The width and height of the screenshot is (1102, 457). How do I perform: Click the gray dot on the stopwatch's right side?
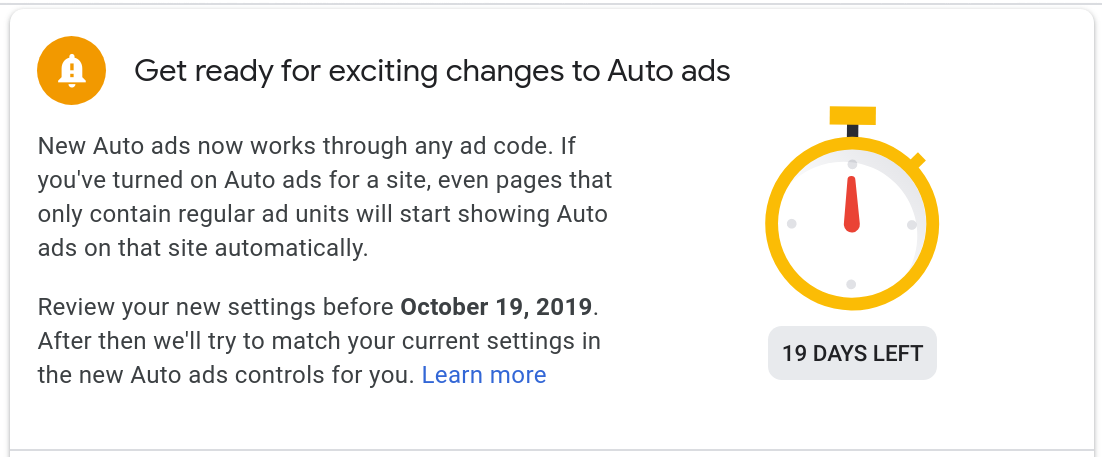pos(912,225)
